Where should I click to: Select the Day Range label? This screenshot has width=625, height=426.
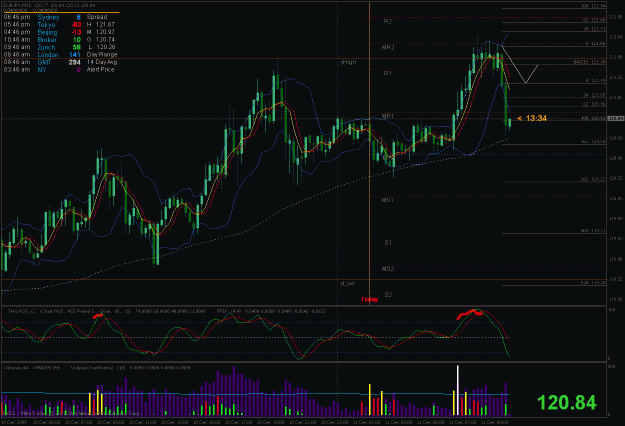coord(102,55)
